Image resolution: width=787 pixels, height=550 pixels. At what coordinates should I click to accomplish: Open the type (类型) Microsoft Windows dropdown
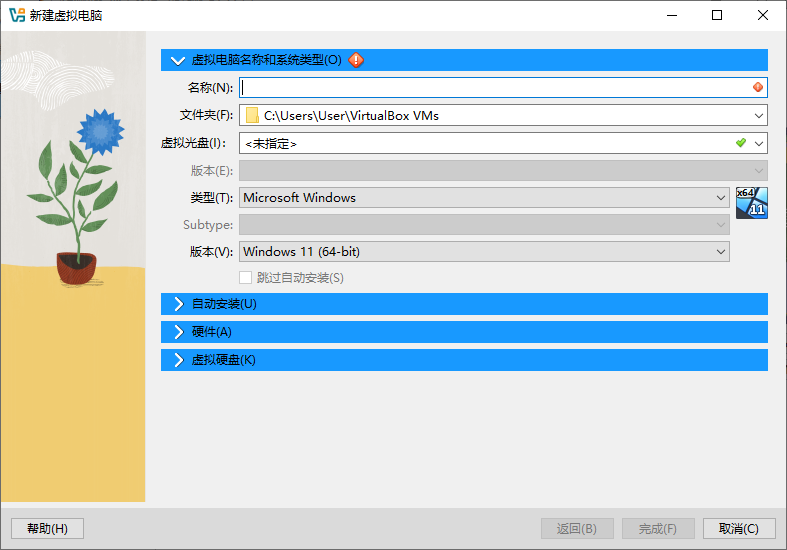(x=484, y=198)
